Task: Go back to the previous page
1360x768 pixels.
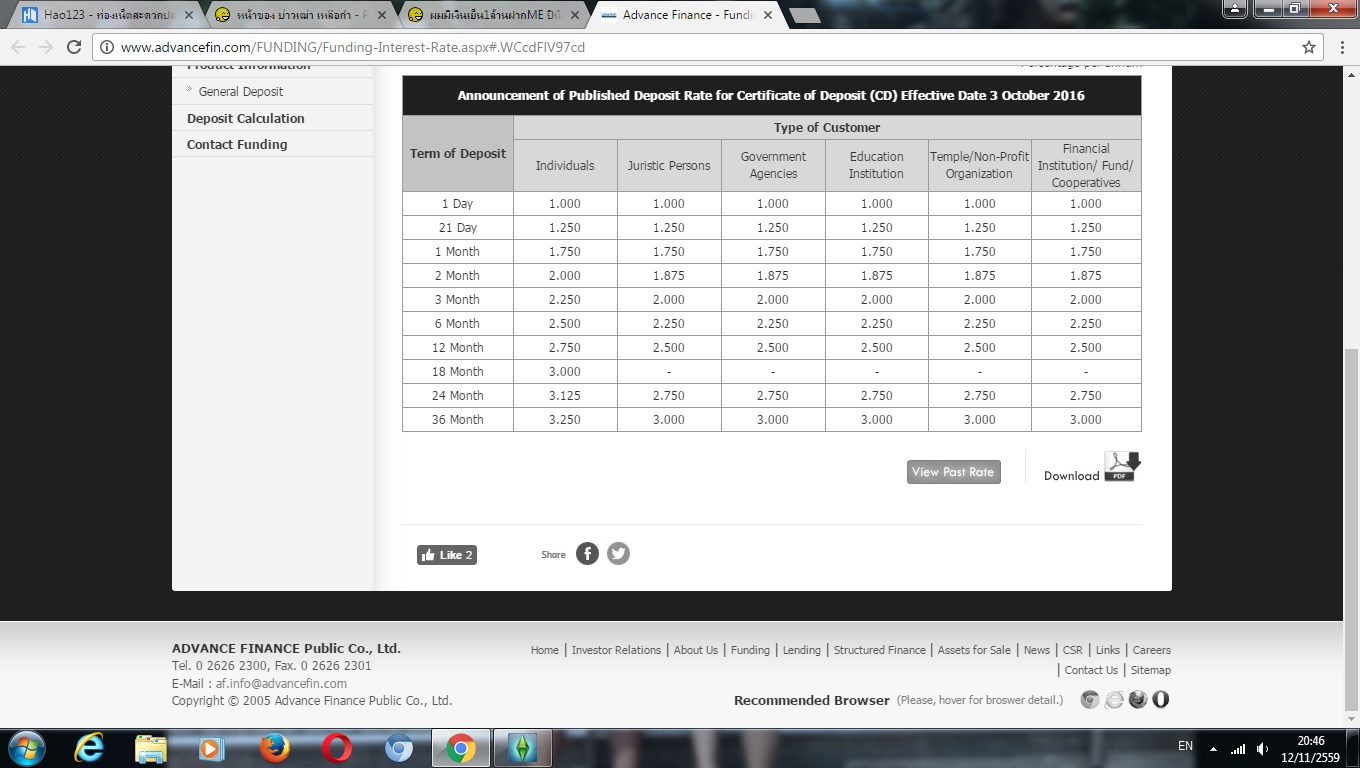Action: coord(18,47)
